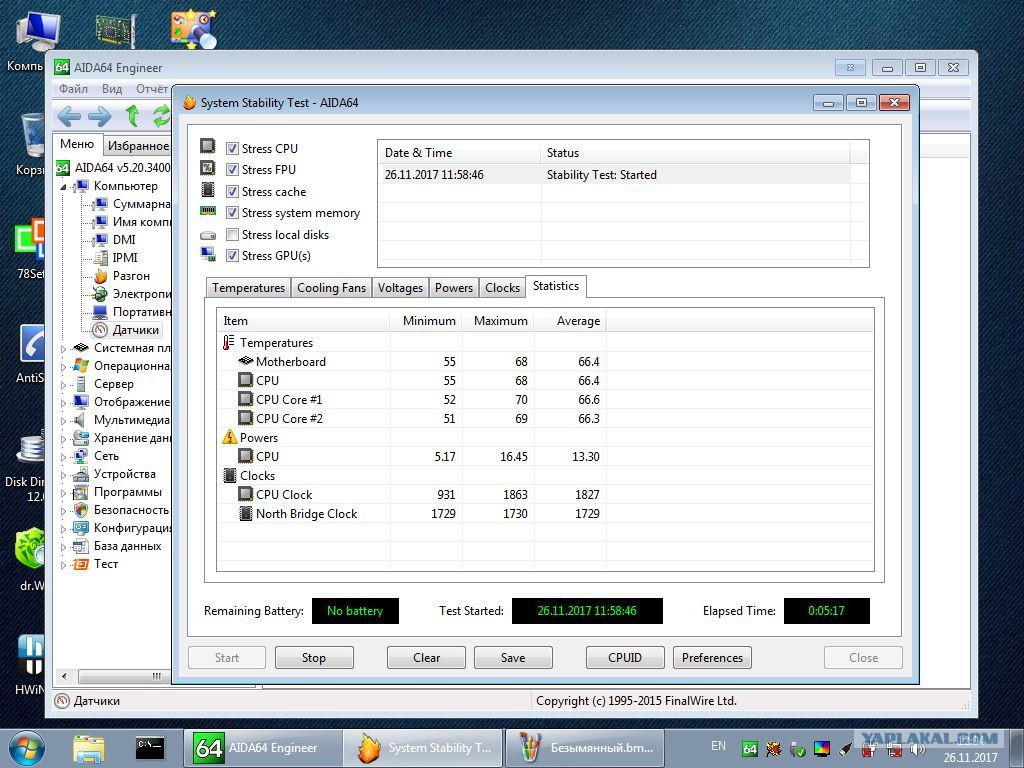Image resolution: width=1024 pixels, height=768 pixels.
Task: Open Windows Explorer folder on taskbar
Action: click(89, 747)
